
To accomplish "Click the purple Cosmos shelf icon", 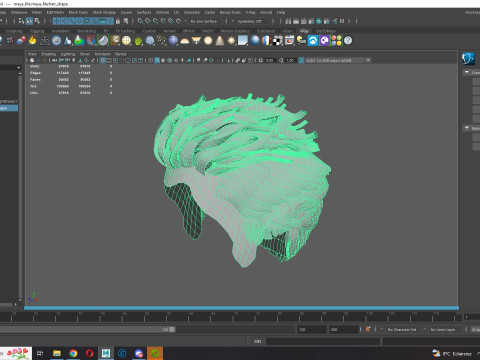I will point(325,41).
